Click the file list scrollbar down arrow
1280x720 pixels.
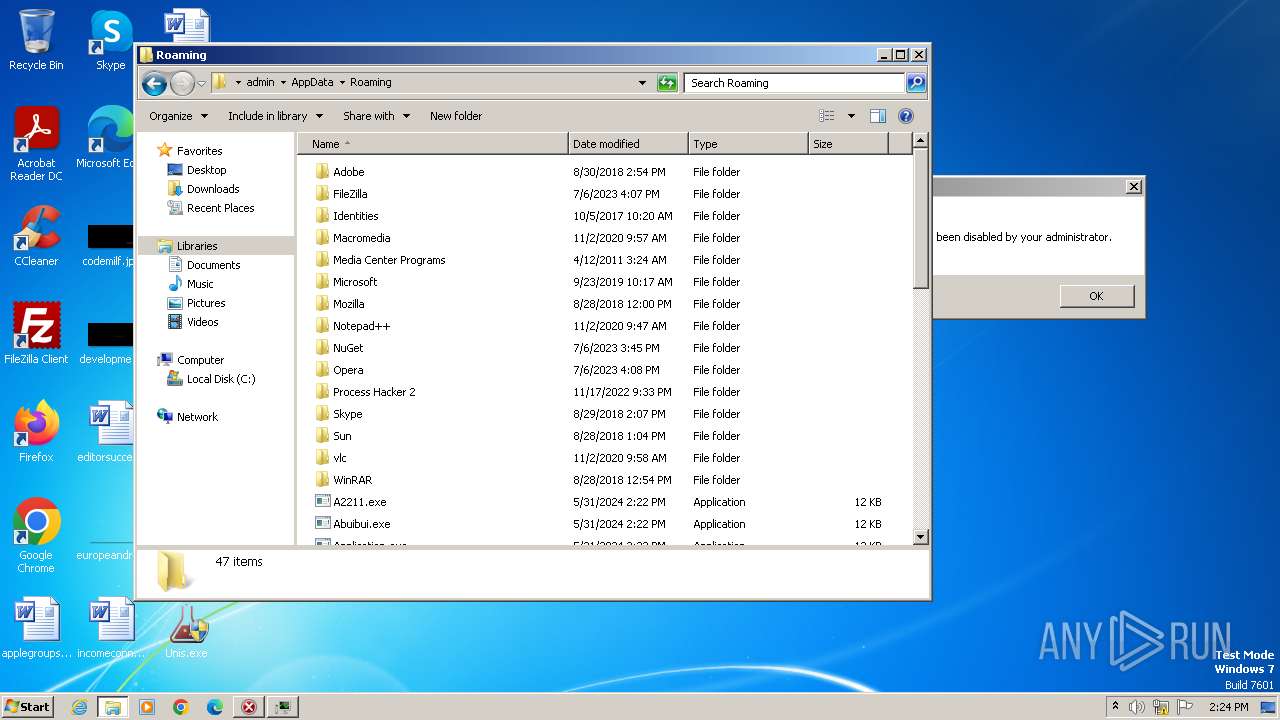tap(921, 537)
